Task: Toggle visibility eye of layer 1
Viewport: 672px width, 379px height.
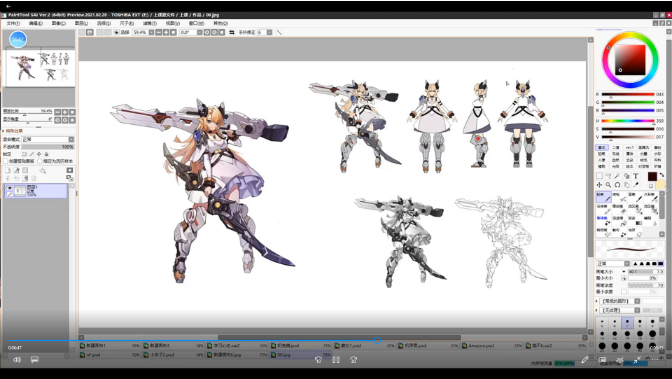Action: click(9, 188)
